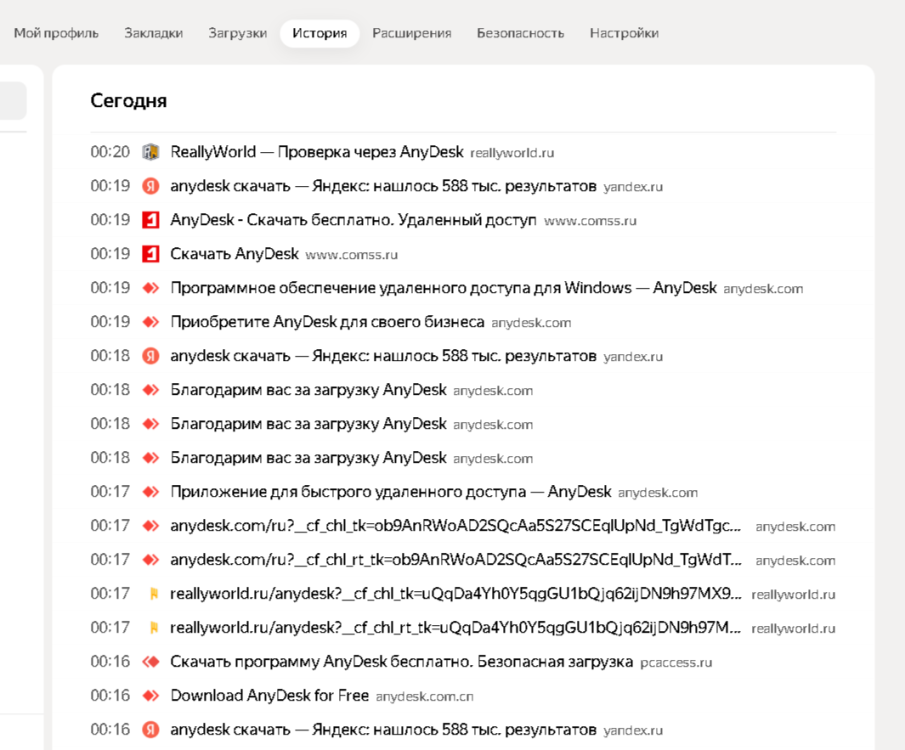Click anydesk.com domain after 'Windows — AnyDesk'
The width and height of the screenshot is (905, 750).
[x=763, y=289]
